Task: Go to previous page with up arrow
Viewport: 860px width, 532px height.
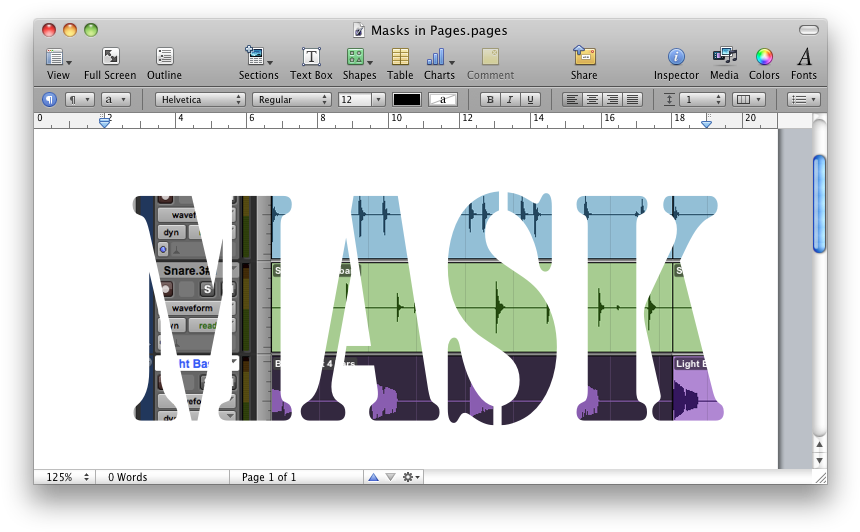Action: click(x=373, y=477)
